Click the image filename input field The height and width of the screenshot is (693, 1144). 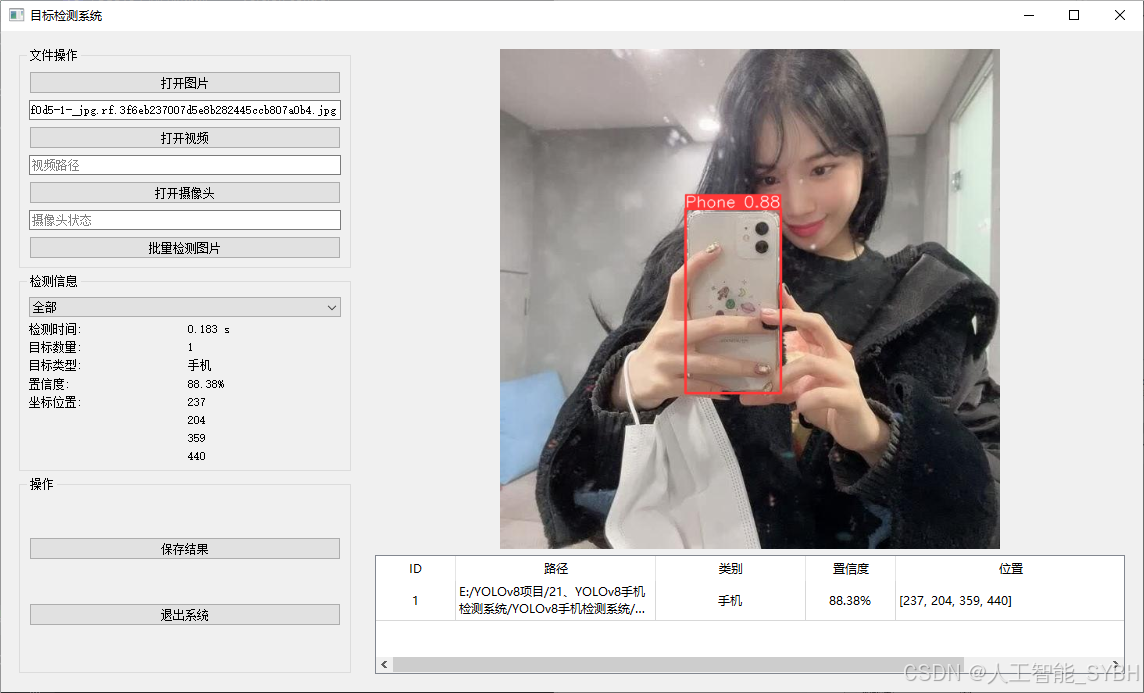(184, 110)
